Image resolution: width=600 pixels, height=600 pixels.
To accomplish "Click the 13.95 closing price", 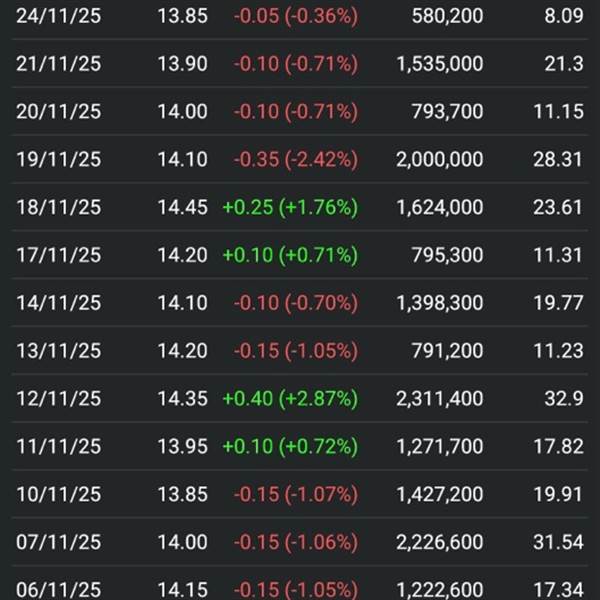I will [x=182, y=446].
